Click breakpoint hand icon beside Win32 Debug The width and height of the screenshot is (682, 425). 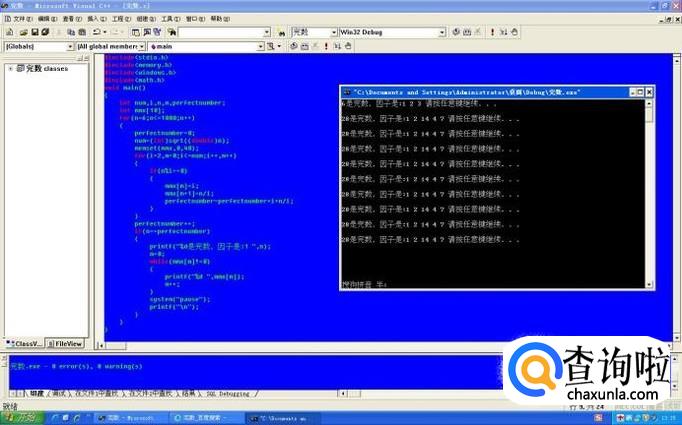pyautogui.click(x=514, y=32)
